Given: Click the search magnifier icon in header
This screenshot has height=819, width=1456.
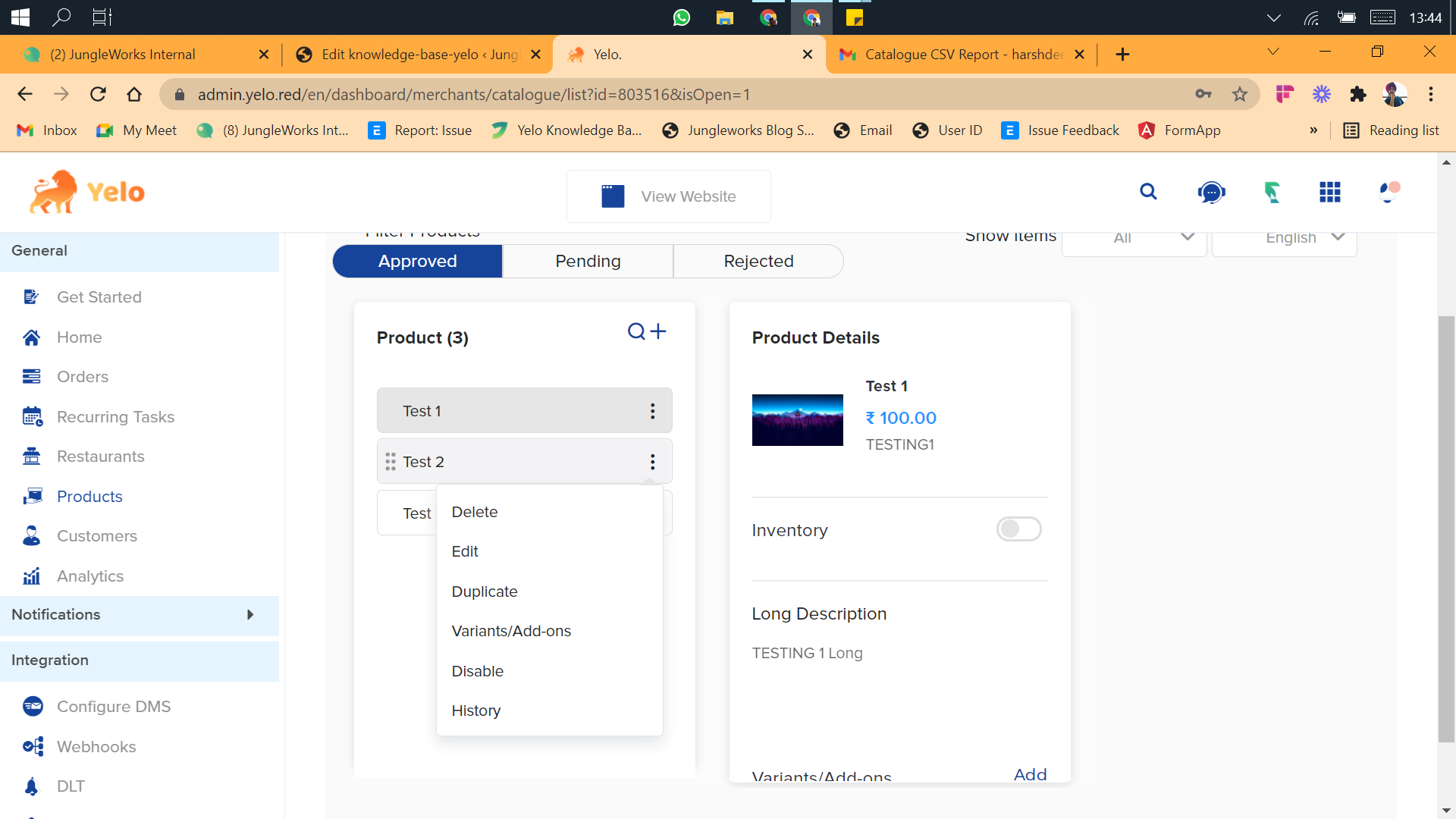Looking at the screenshot, I should pos(1148,192).
